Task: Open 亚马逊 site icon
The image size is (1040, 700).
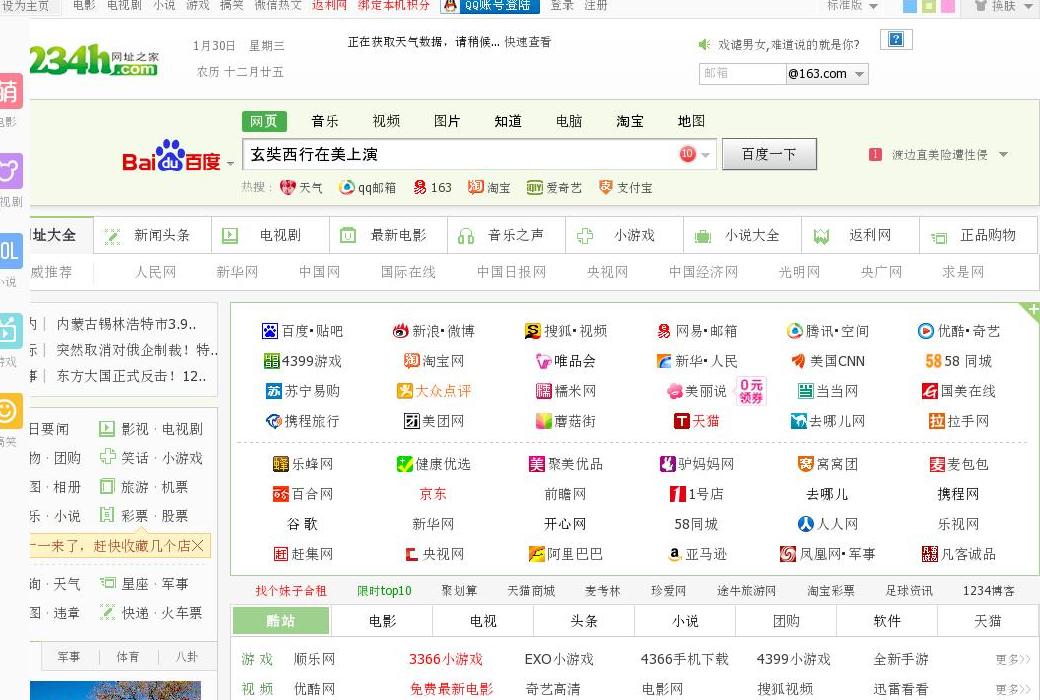Action: pyautogui.click(x=675, y=554)
